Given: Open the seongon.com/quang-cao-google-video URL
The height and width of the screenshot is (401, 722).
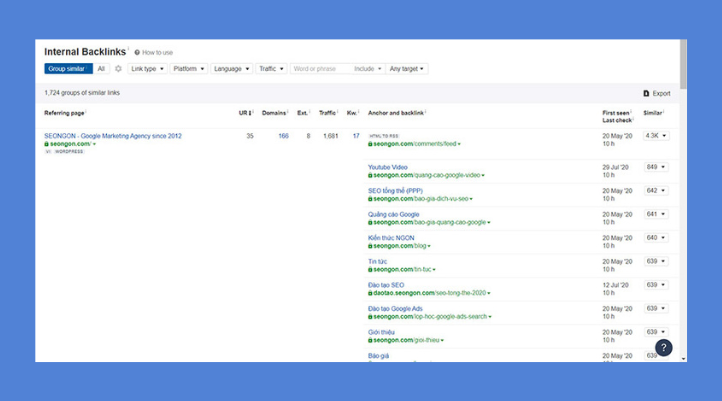Looking at the screenshot, I should tap(426, 175).
